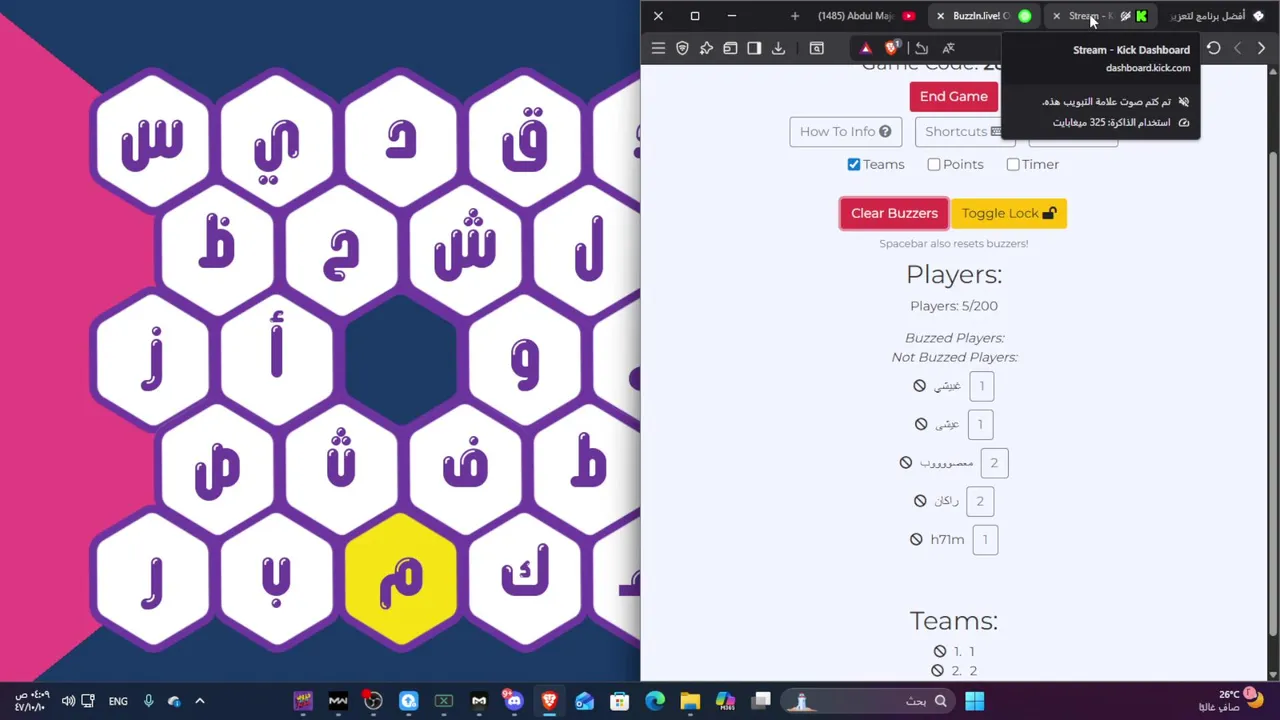This screenshot has width=1280, height=720.
Task: Disable the Teams checkbox
Action: 854,164
